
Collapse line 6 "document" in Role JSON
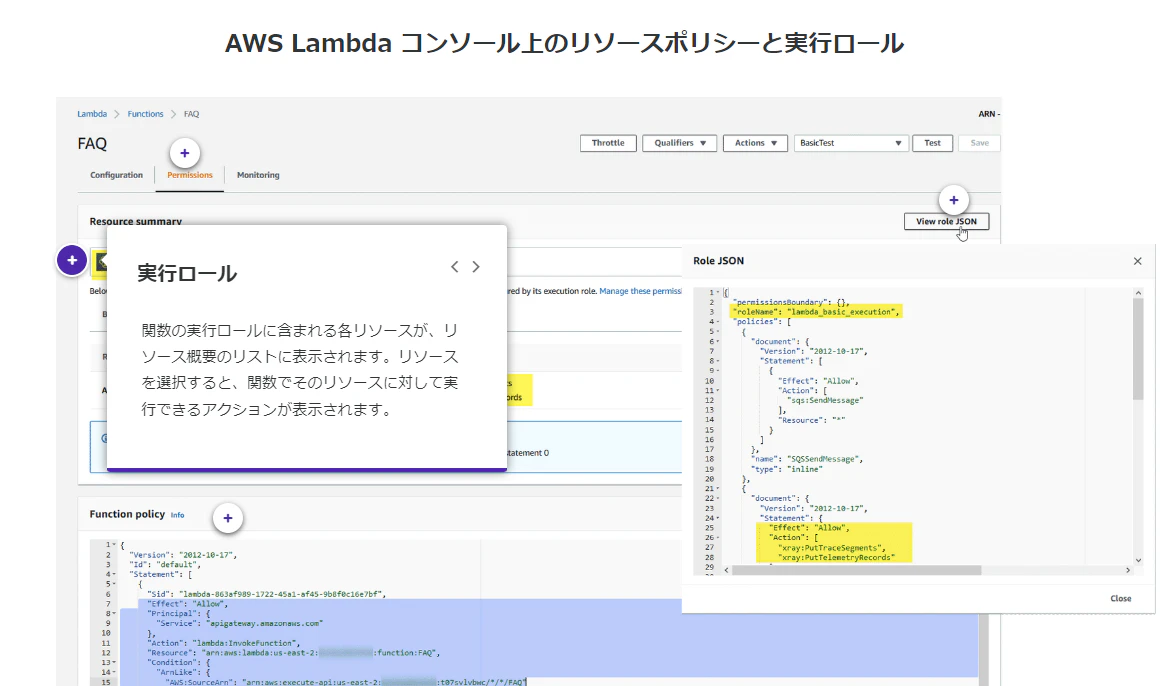coord(718,342)
